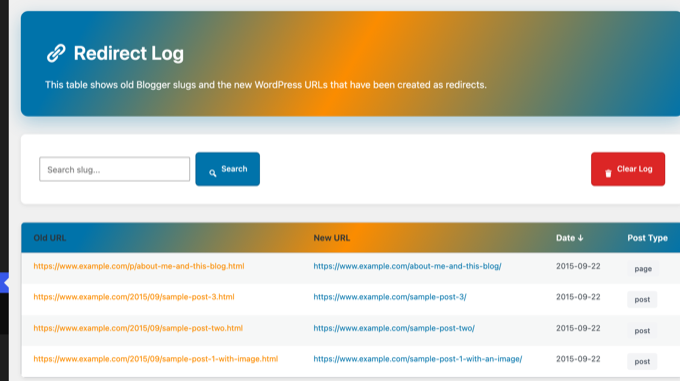Open new URL sample-post-3/

tap(390, 297)
